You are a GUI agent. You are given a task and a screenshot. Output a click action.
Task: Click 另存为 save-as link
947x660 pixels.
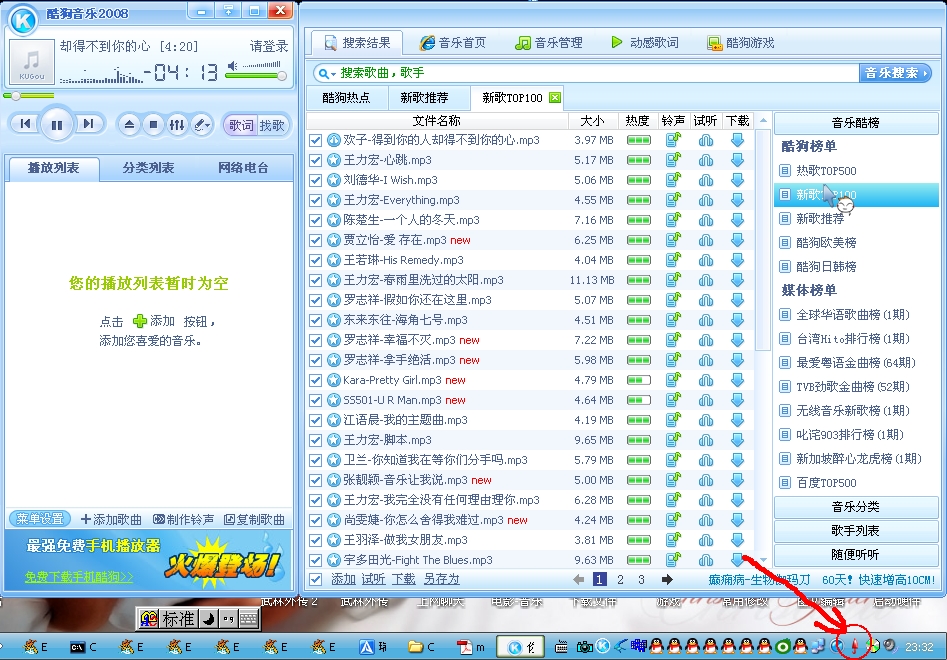(441, 580)
